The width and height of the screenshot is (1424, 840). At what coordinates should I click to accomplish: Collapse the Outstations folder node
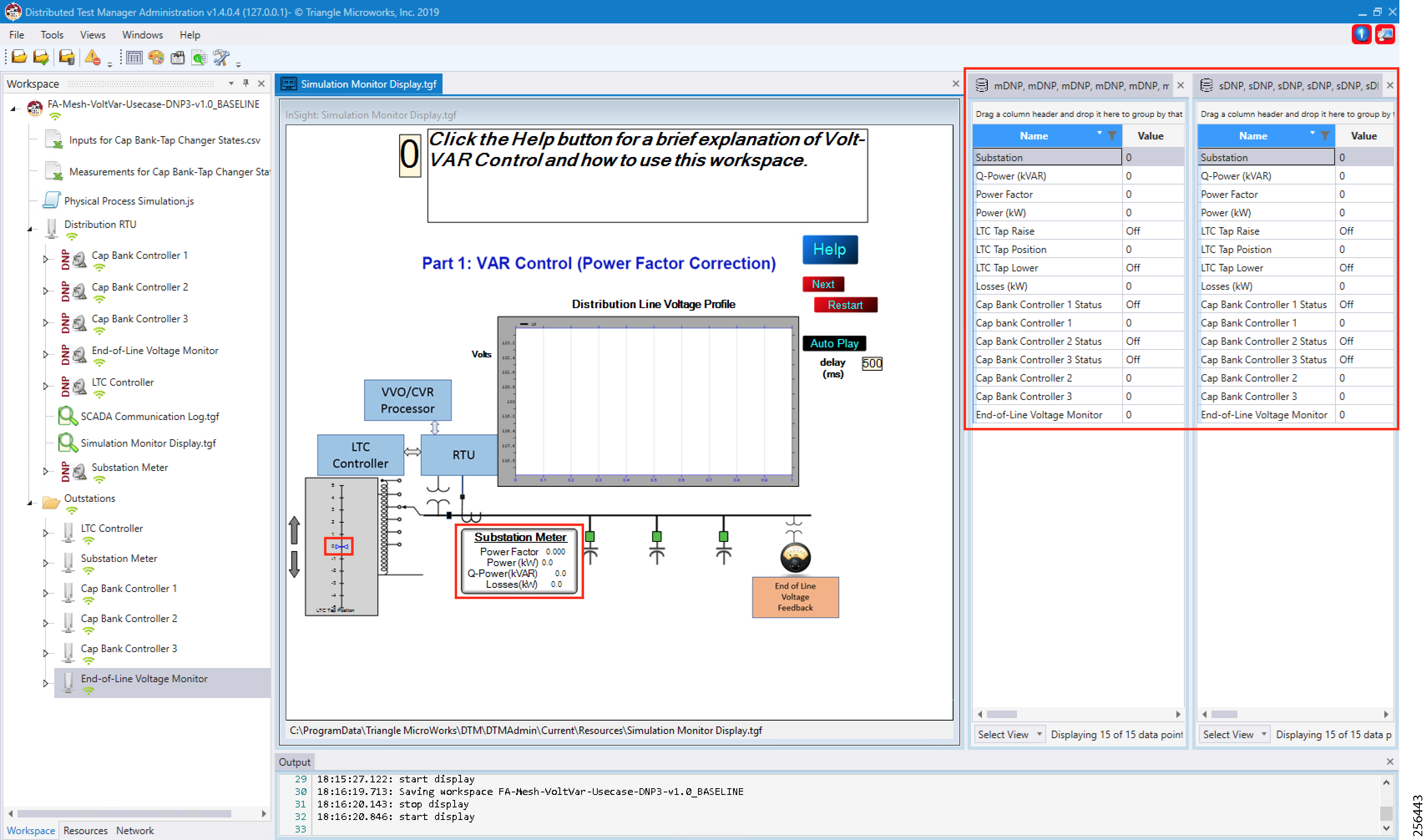pyautogui.click(x=30, y=503)
